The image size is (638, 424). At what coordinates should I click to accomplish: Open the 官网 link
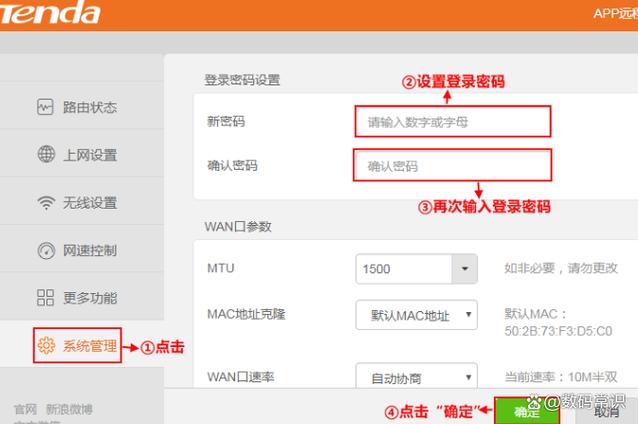(x=25, y=409)
